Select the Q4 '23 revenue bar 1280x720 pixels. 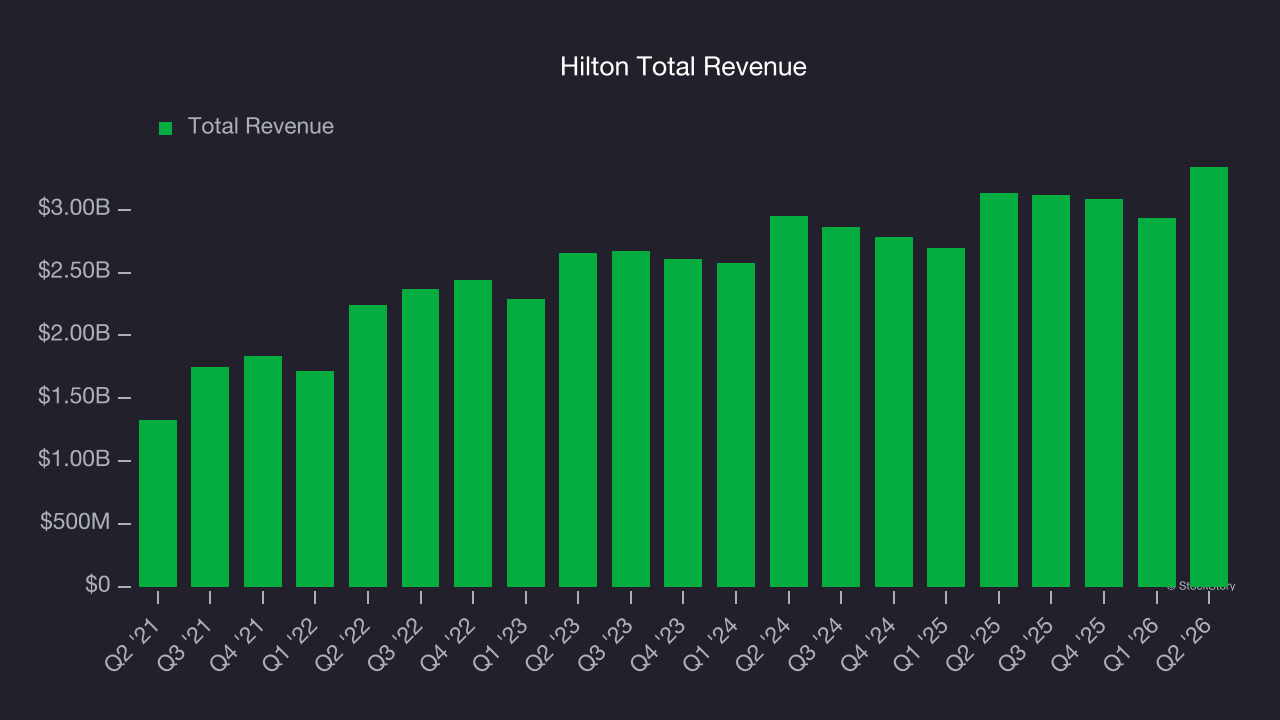click(683, 423)
